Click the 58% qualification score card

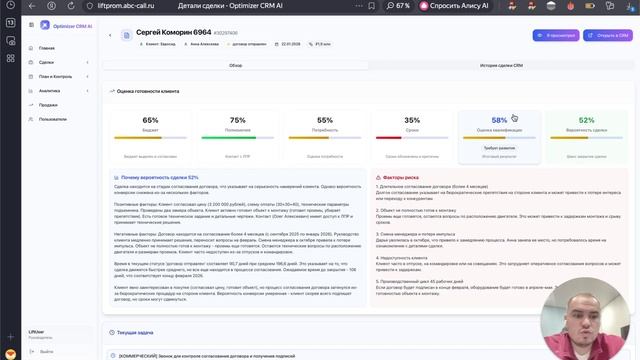[499, 137]
